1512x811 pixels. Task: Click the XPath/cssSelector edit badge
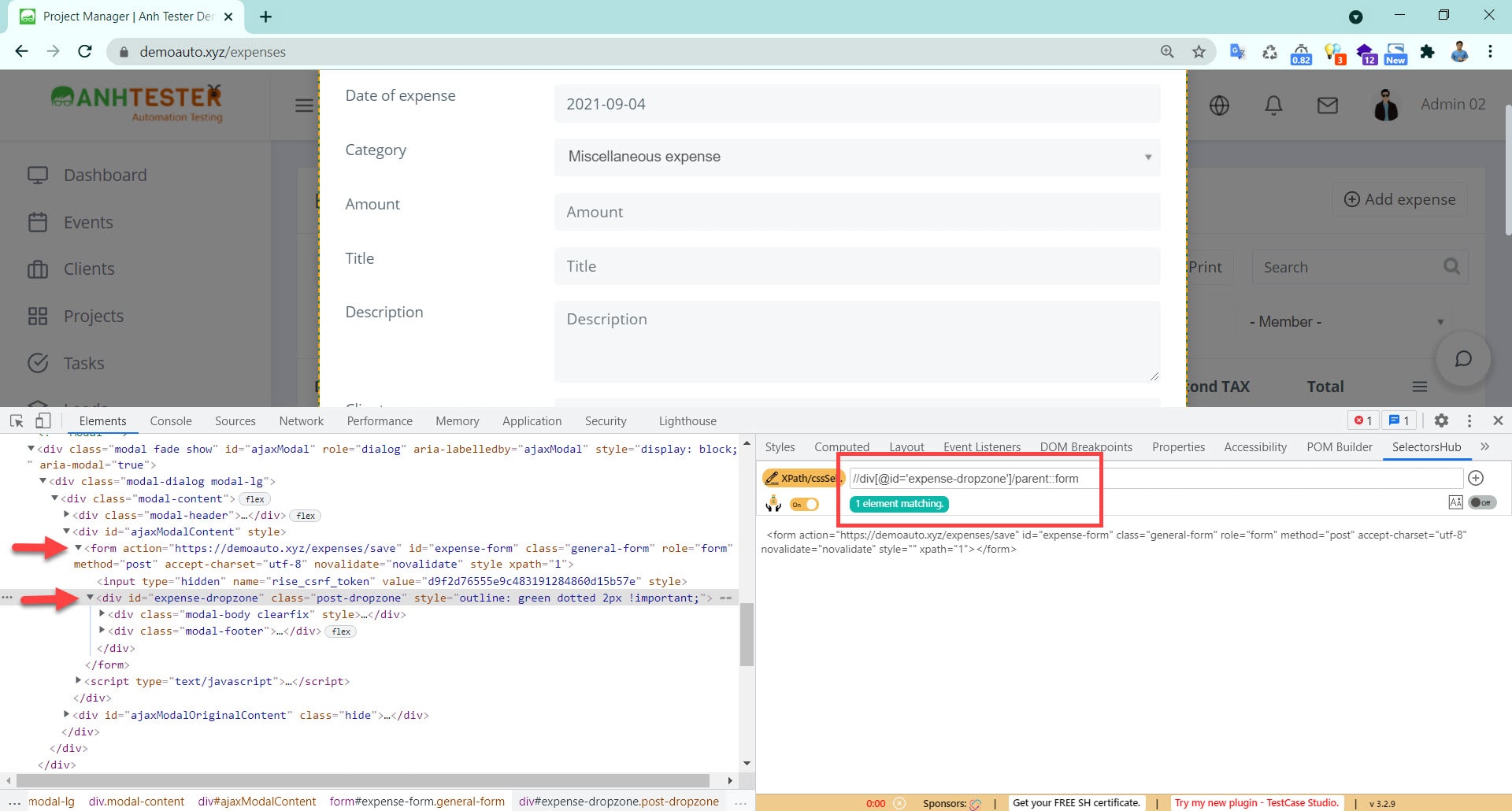point(803,478)
